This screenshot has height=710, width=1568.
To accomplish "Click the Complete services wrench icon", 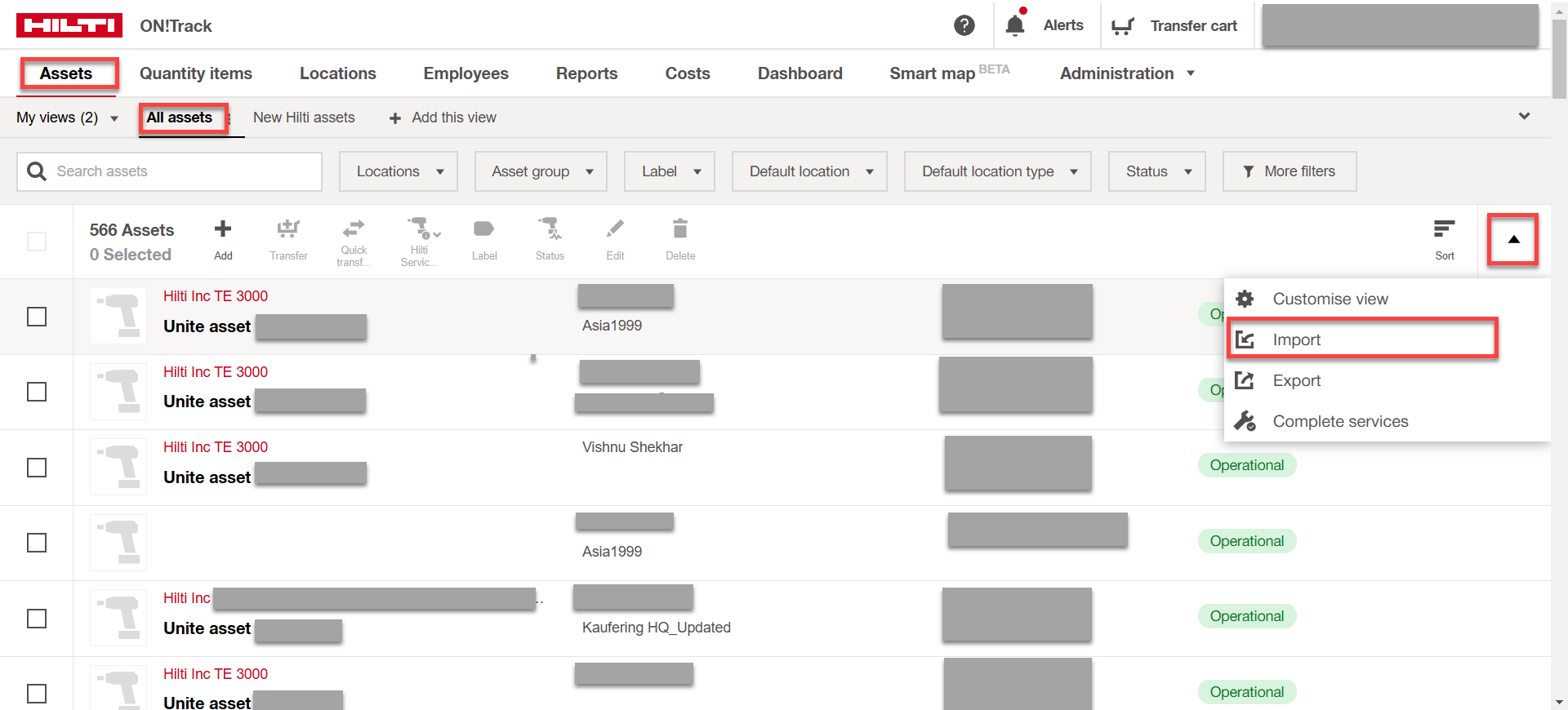I will pyautogui.click(x=1245, y=421).
